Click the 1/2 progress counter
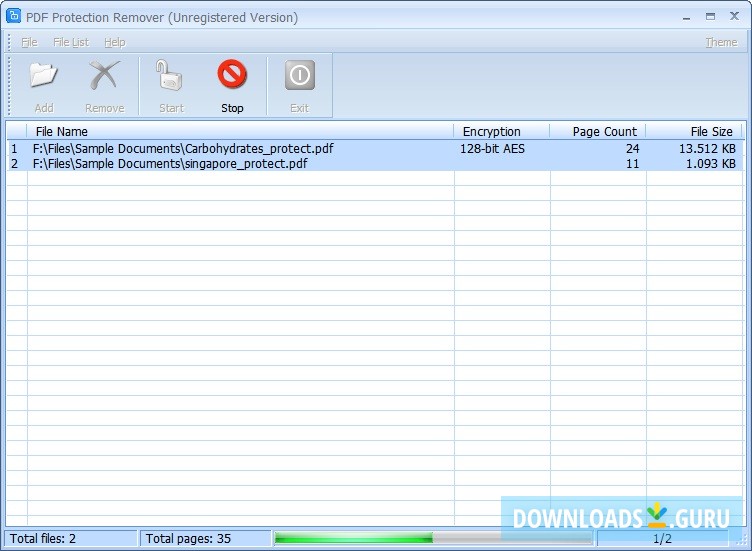The width and height of the screenshot is (752, 551). tap(662, 539)
